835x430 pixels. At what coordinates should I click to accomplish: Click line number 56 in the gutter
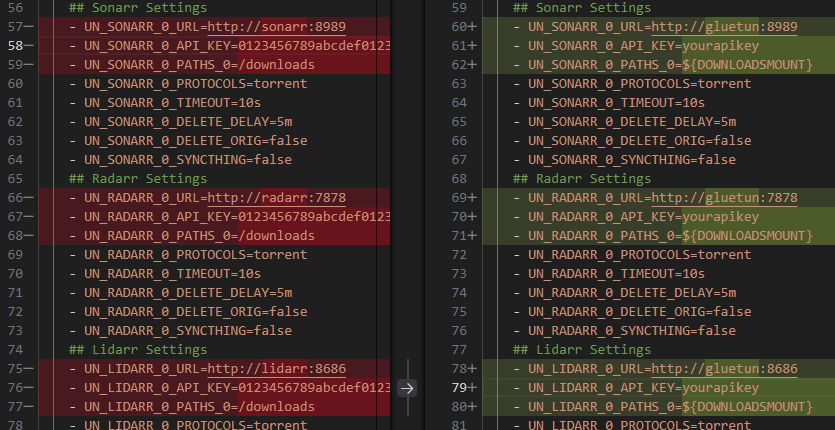[x=15, y=8]
